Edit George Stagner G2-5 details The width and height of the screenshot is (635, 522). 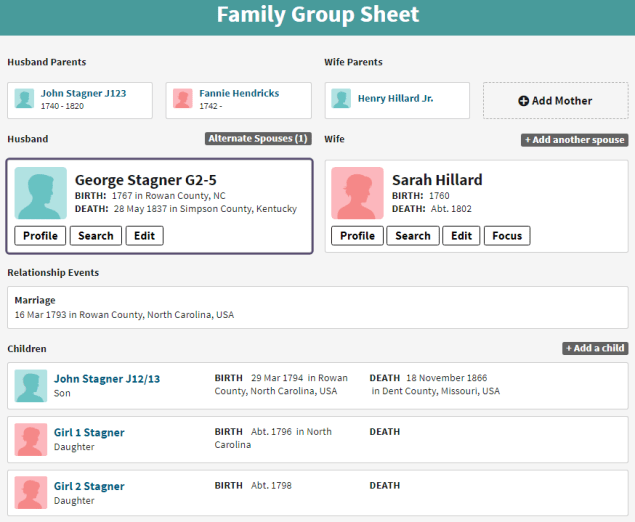point(144,236)
